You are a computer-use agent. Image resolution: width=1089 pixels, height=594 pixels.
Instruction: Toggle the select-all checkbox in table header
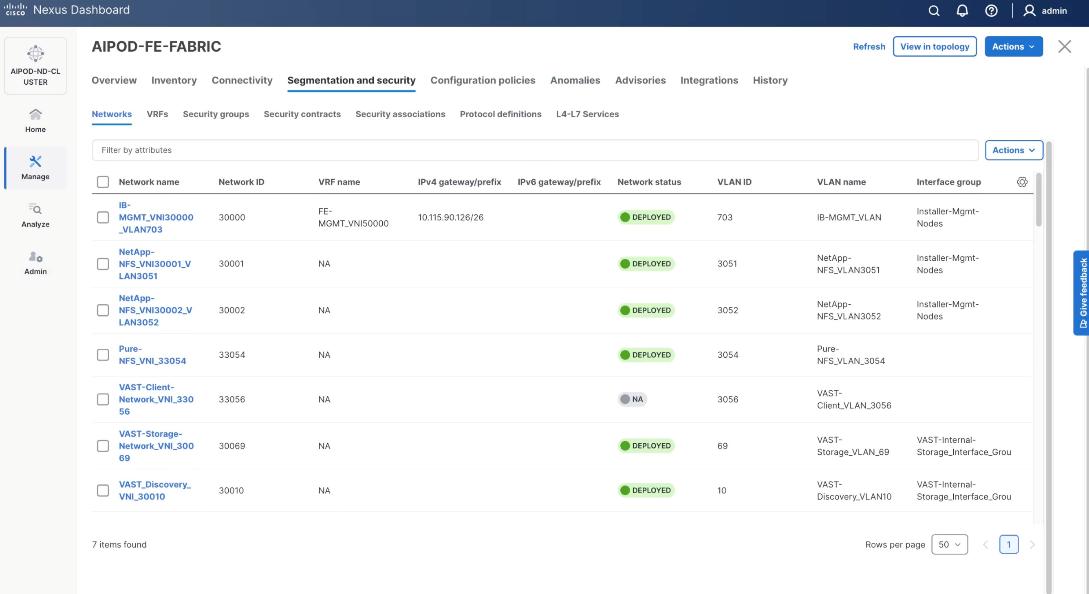click(x=103, y=182)
